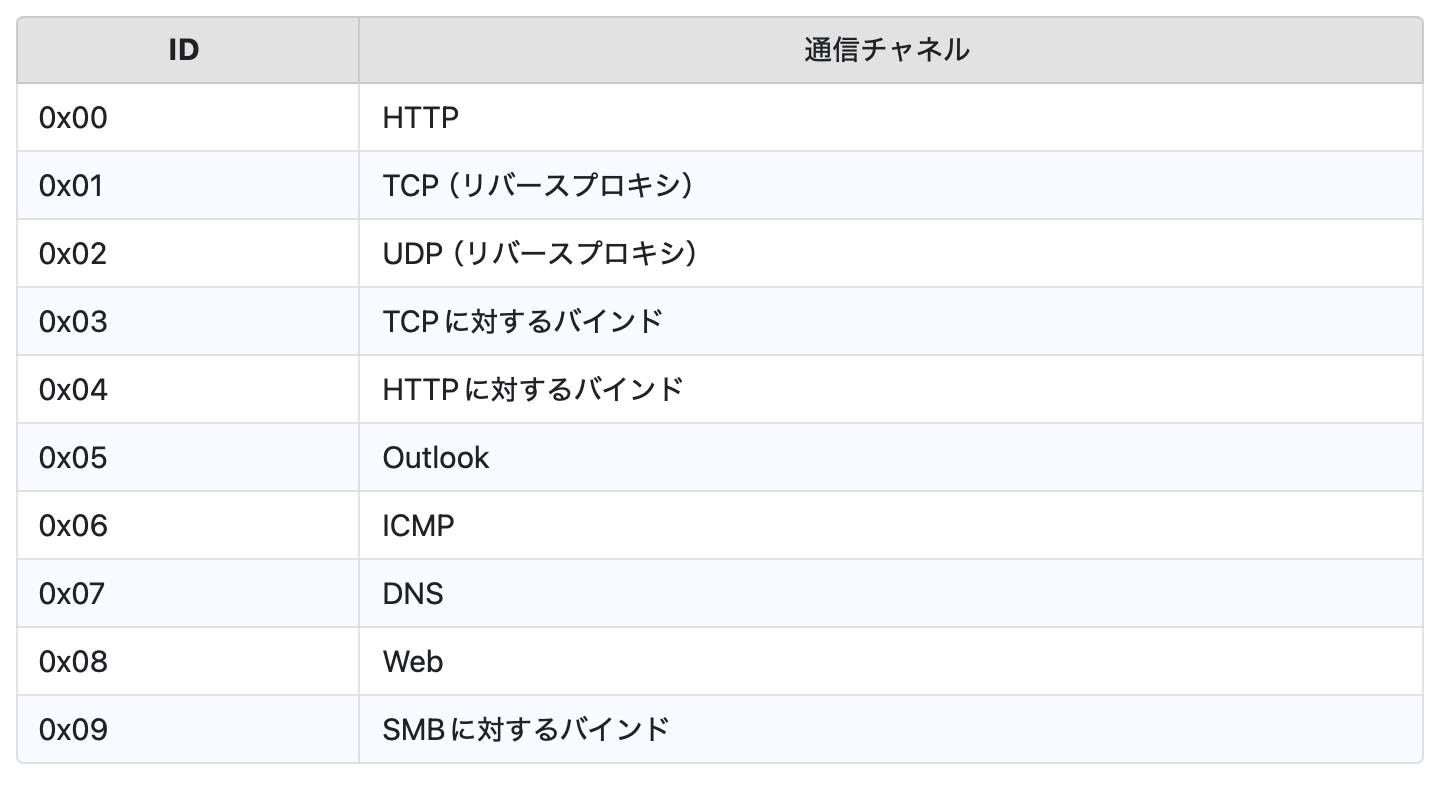The width and height of the screenshot is (1440, 786).
Task: Select the 0x03 ID cell
Action: 73,322
